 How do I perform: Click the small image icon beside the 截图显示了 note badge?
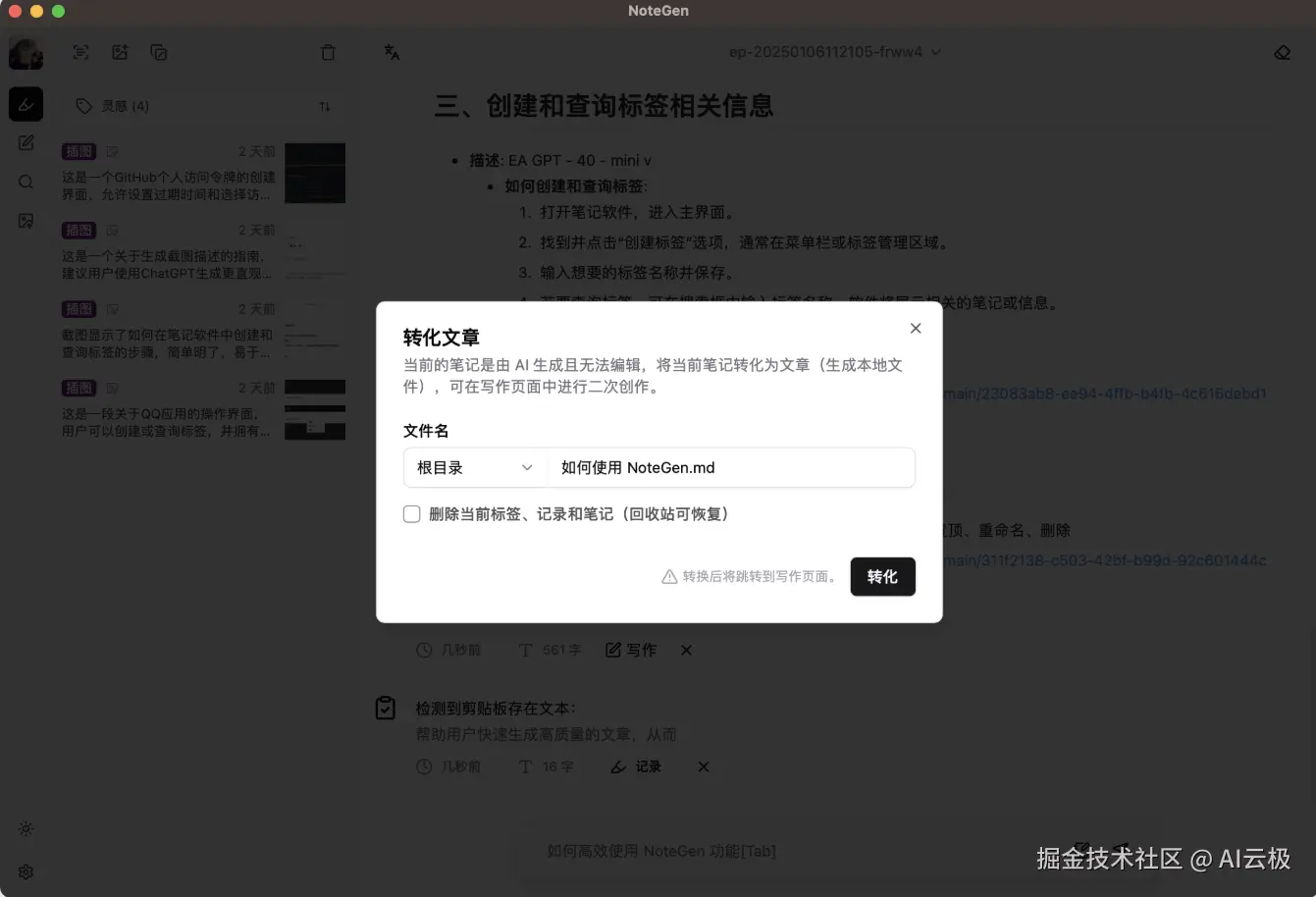[112, 309]
